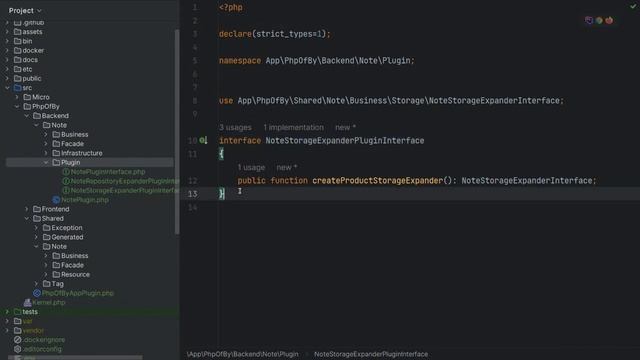Click interface name NoteStorageExpanderPluginInterface on line 10
The image size is (640, 360).
345,140
